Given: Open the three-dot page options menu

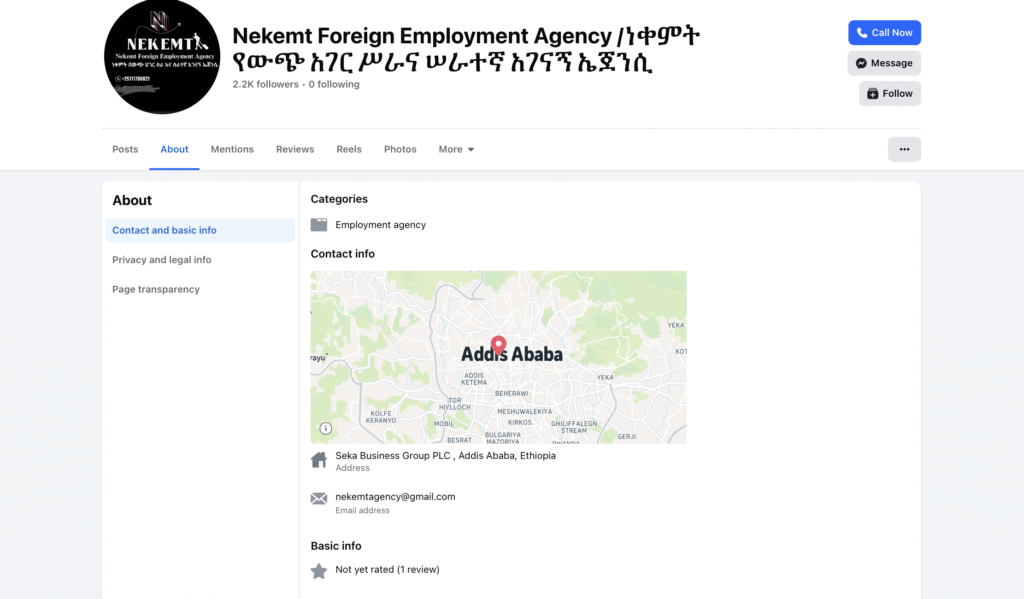Looking at the screenshot, I should click(x=904, y=149).
